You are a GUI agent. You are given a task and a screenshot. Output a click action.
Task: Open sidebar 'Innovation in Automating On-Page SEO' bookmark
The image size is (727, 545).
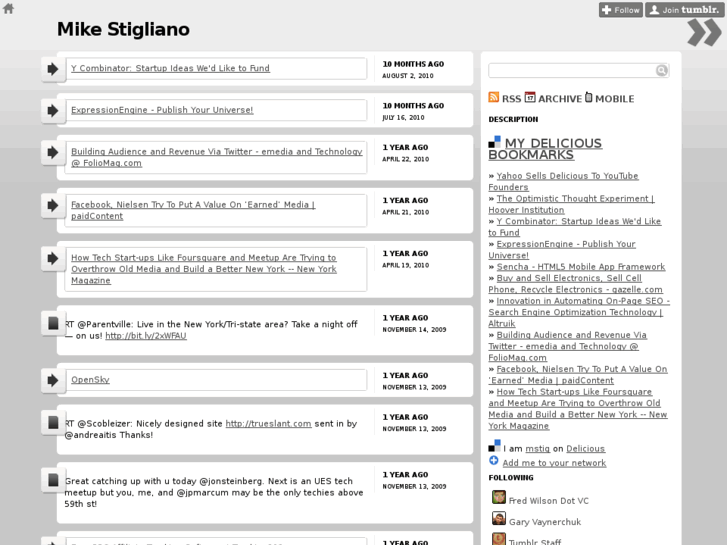coord(579,312)
